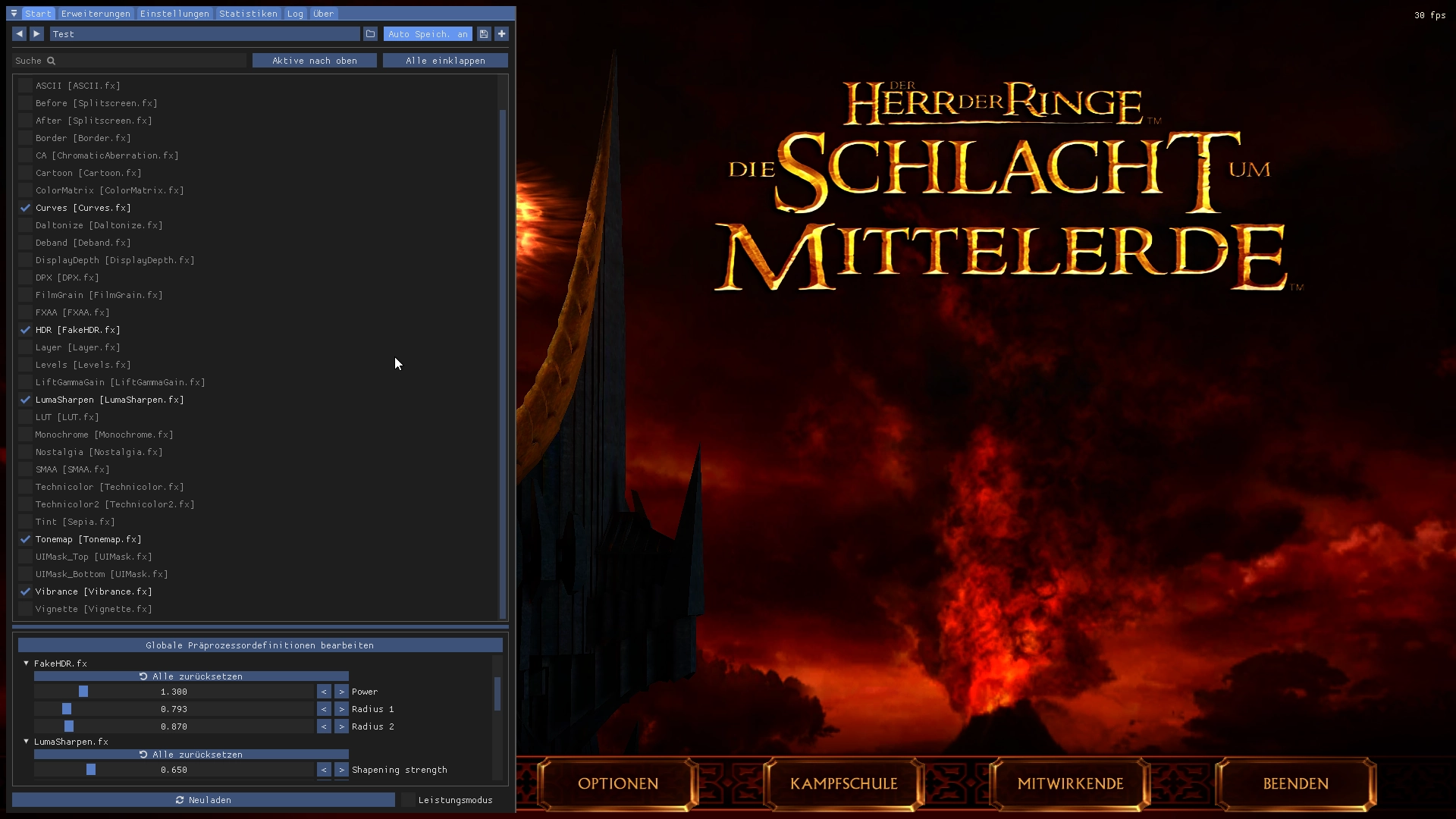
Task: Click the Neuladen reload button
Action: pyautogui.click(x=203, y=800)
